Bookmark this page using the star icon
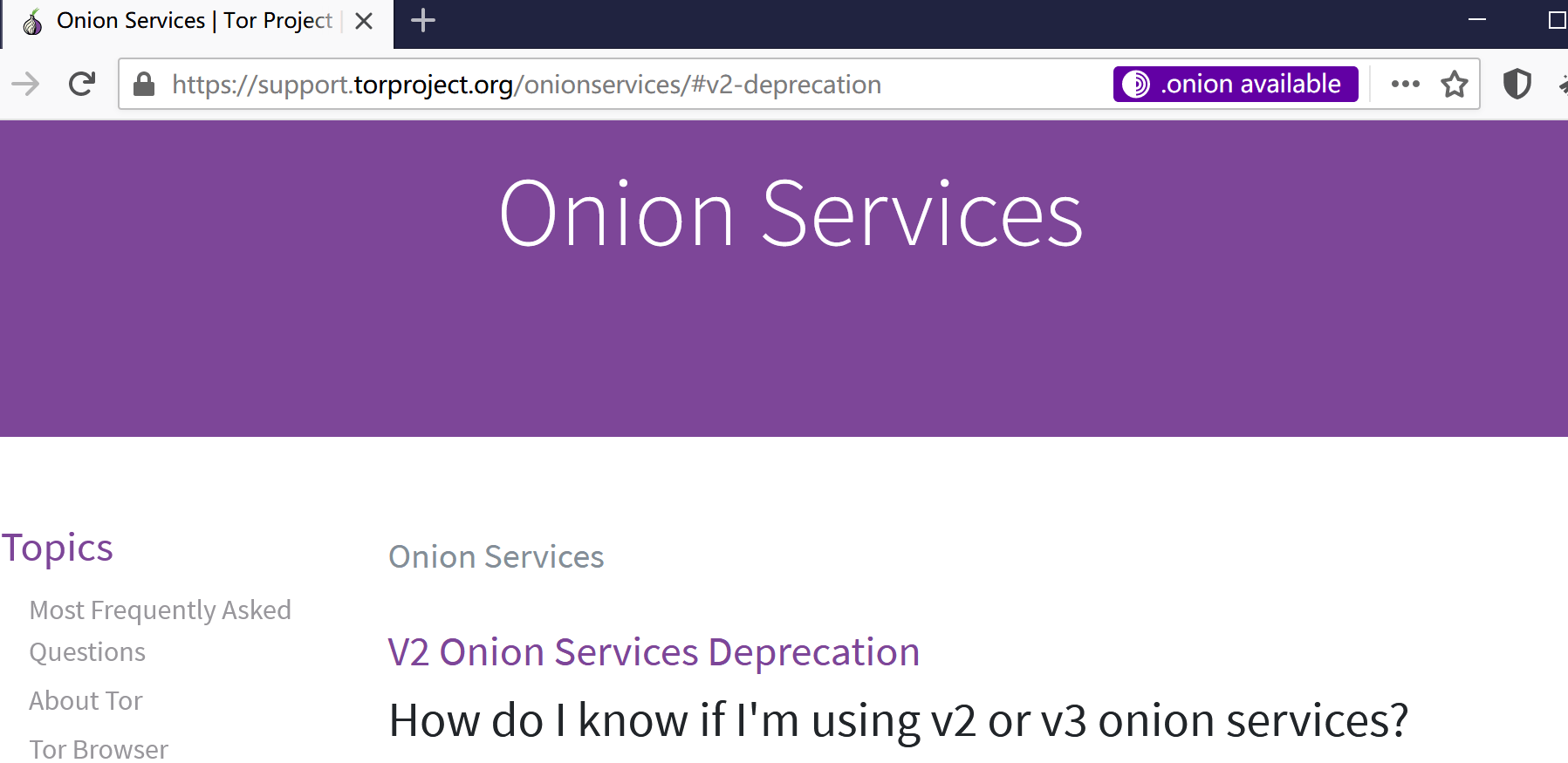 [x=1455, y=84]
